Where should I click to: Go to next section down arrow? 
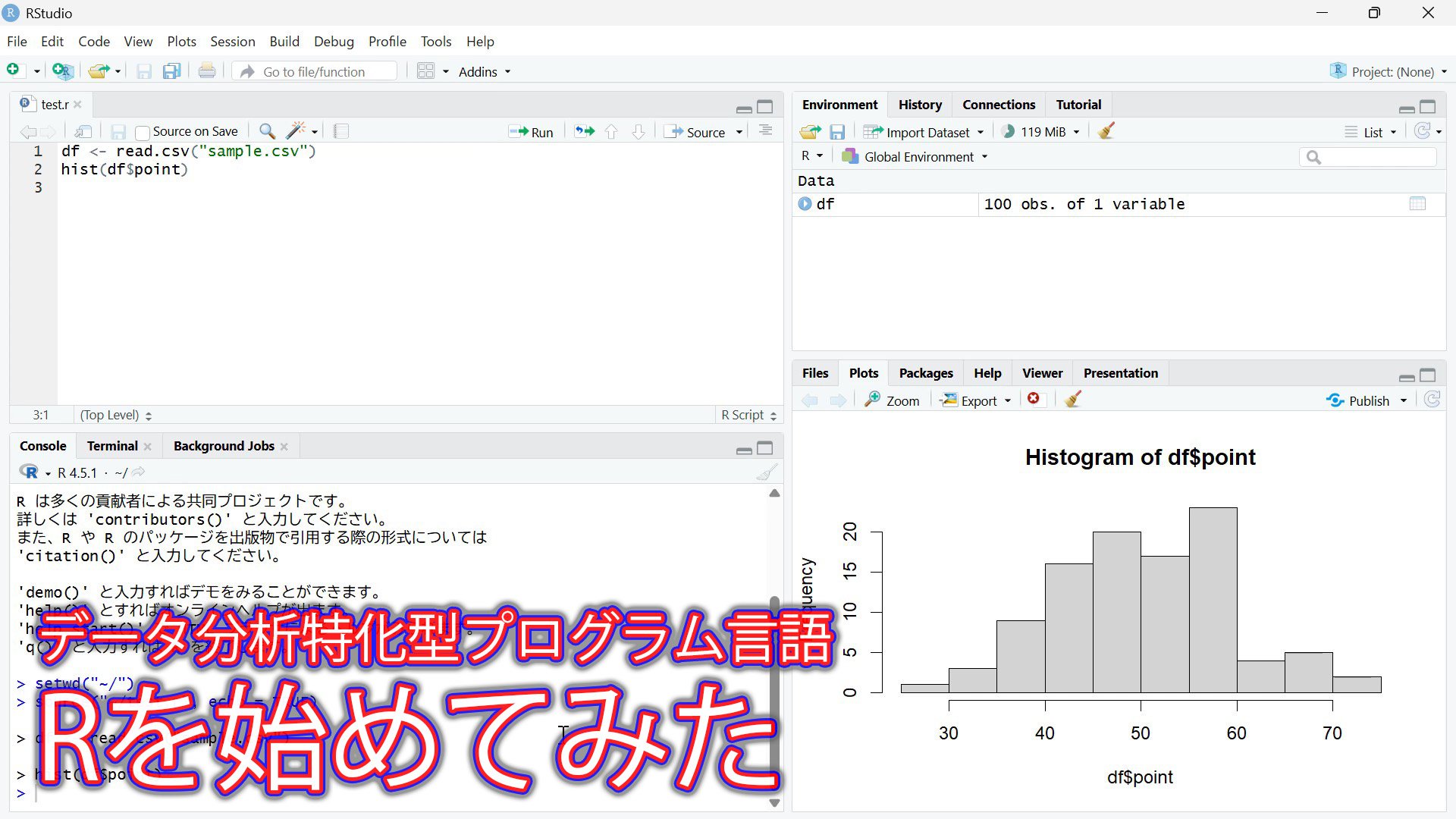(639, 132)
